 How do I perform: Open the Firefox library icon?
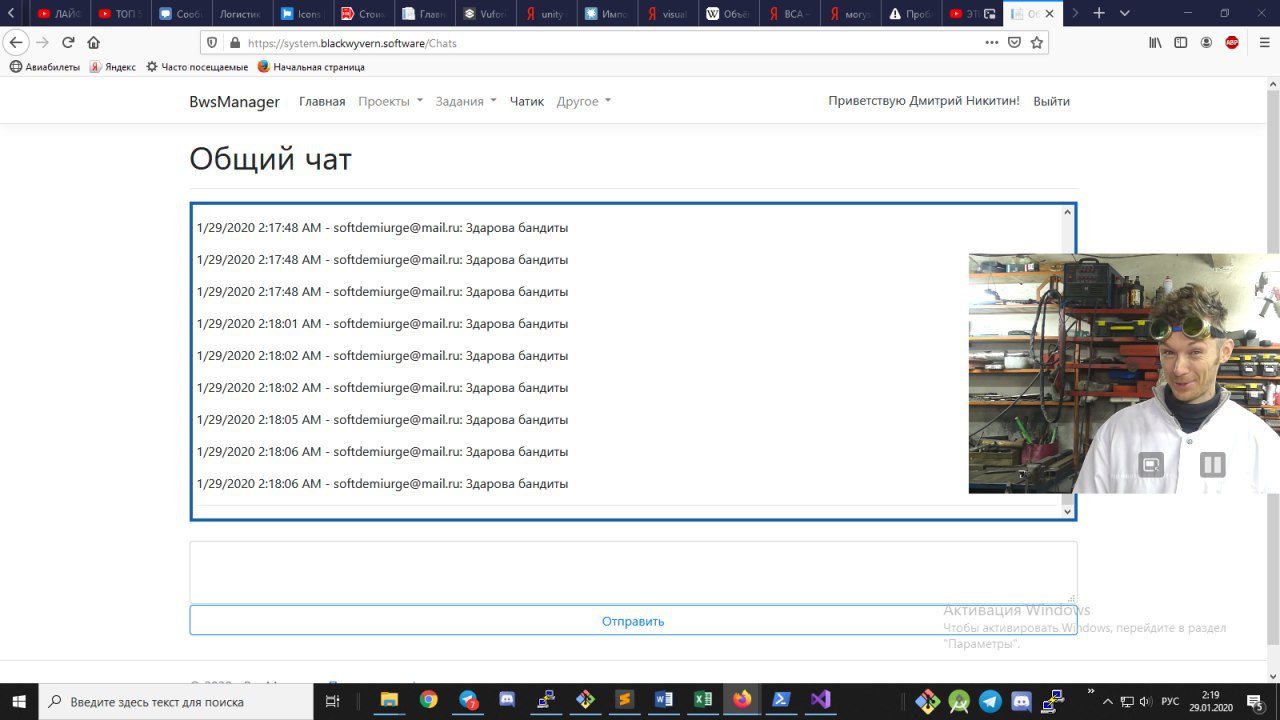1156,43
